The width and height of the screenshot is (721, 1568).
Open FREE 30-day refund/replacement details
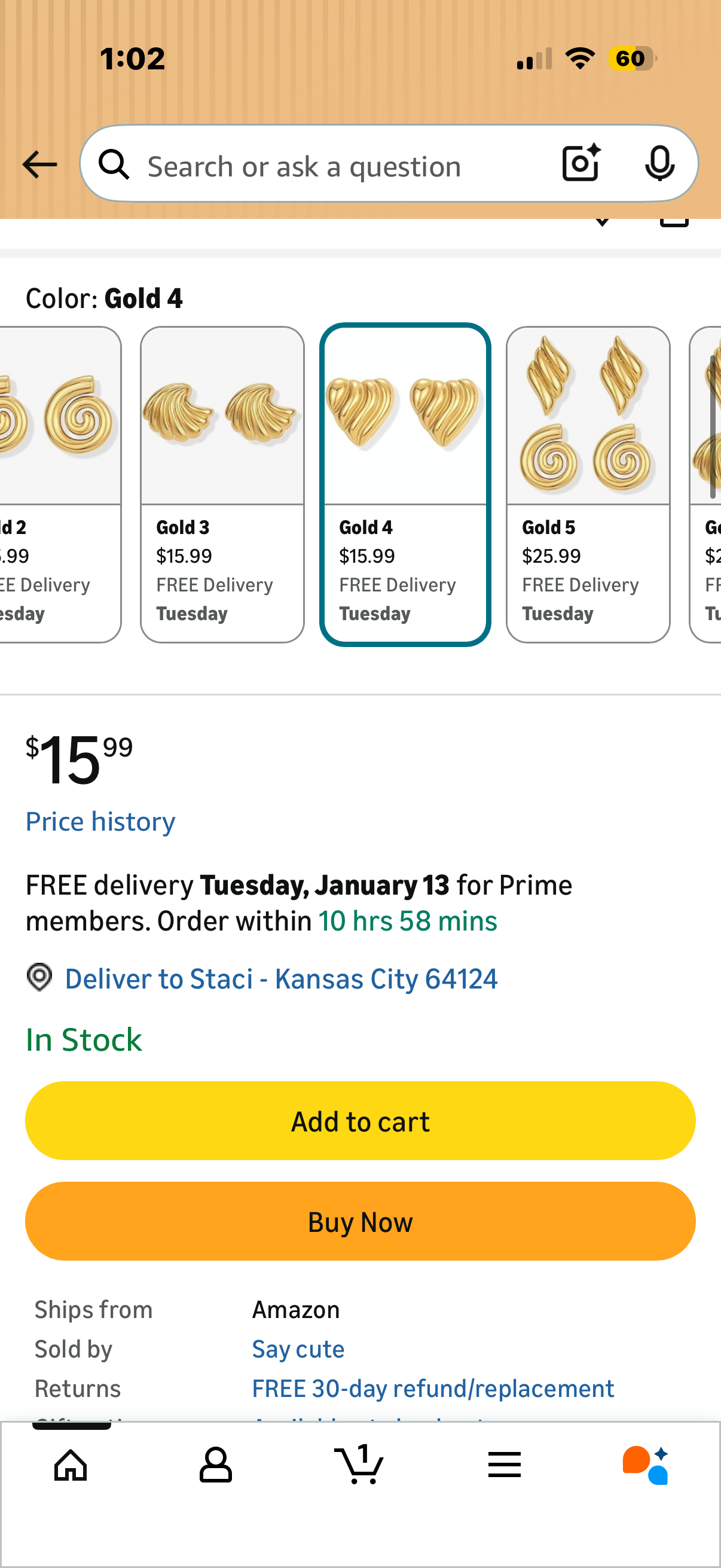[x=433, y=1389]
